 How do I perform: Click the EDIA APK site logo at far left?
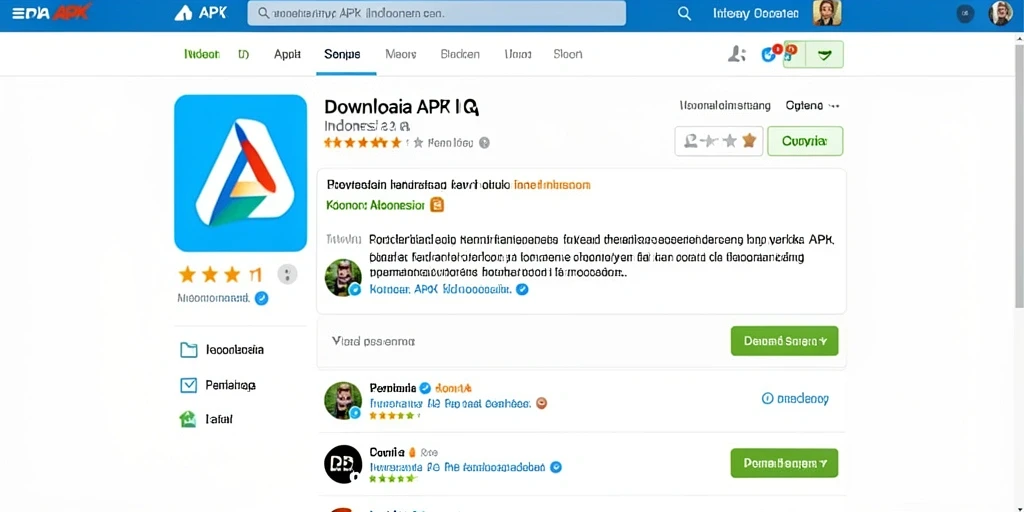coord(51,12)
